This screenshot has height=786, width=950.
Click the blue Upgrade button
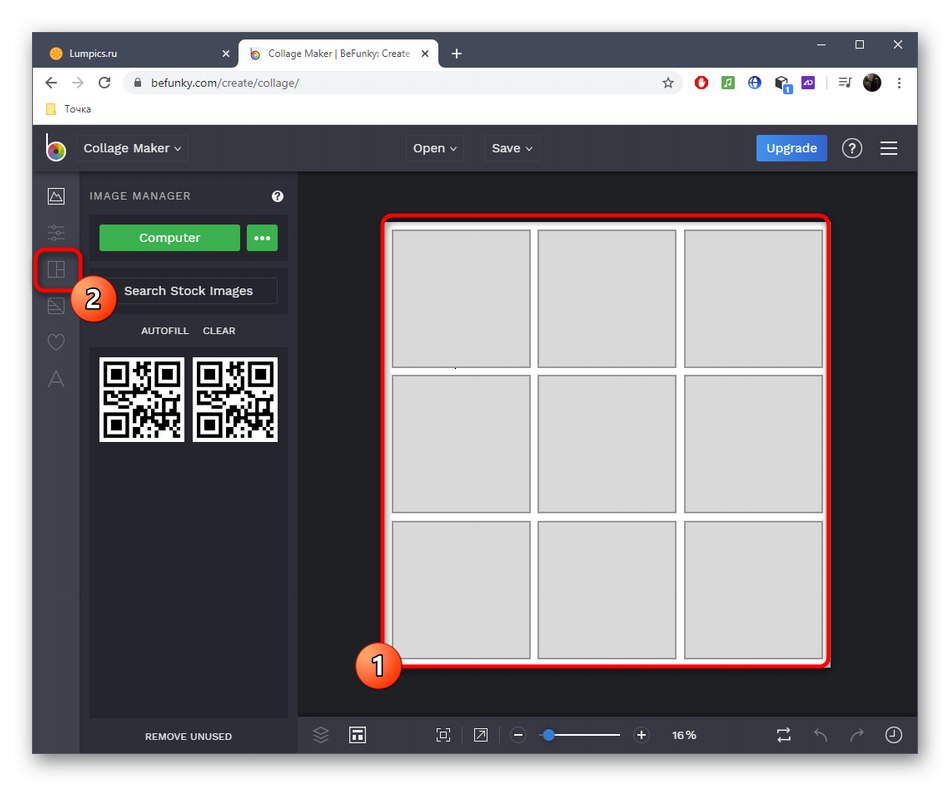point(791,148)
